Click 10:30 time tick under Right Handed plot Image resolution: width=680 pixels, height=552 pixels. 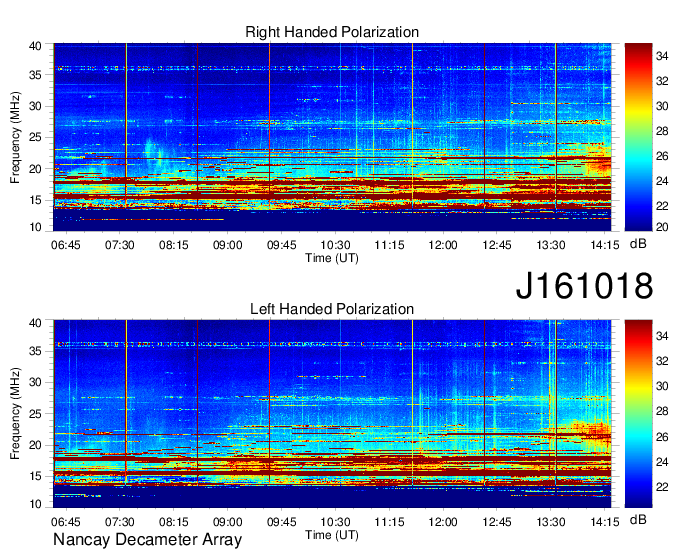[335, 245]
